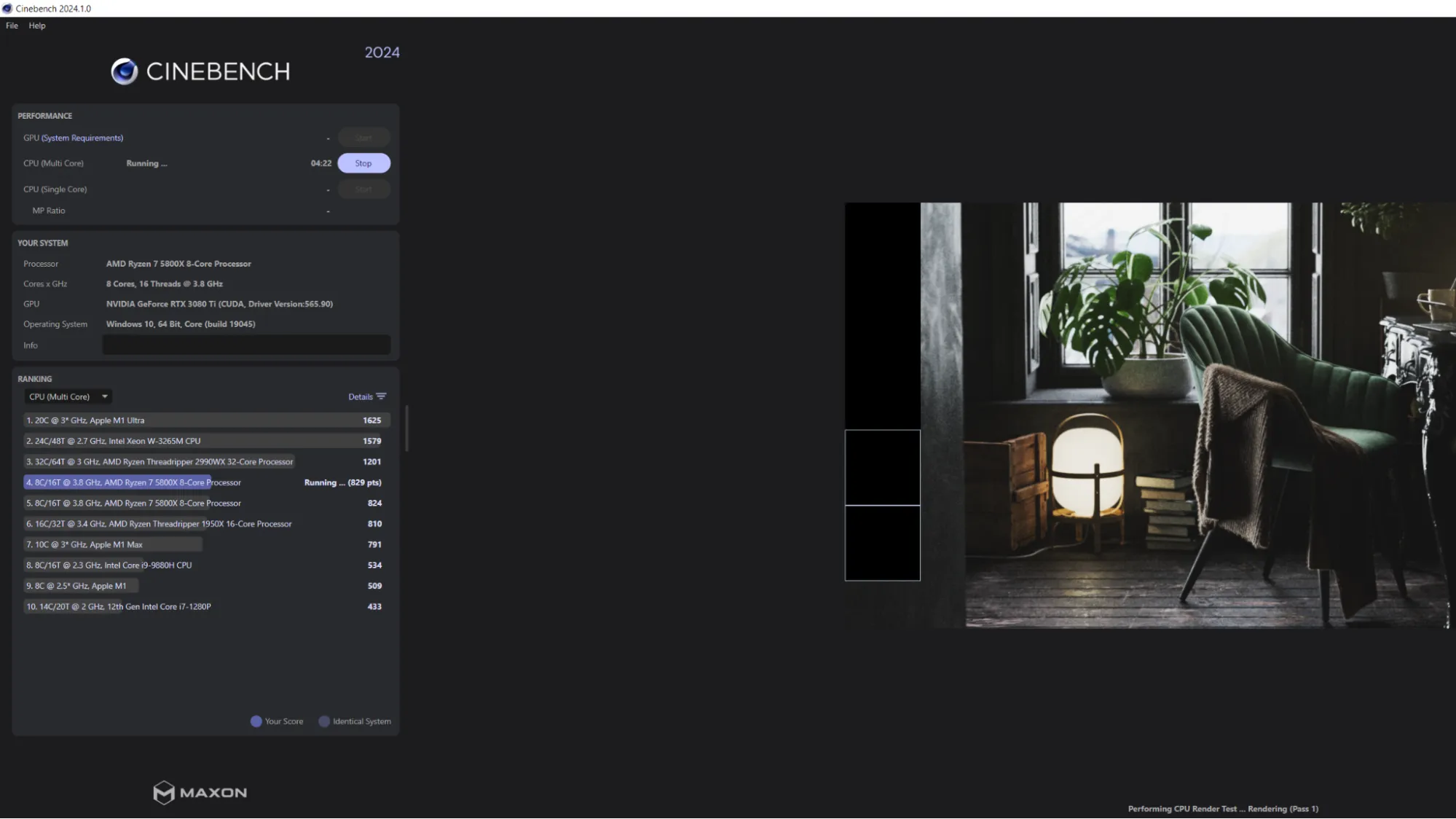Click the Details link in Ranking

(x=361, y=397)
